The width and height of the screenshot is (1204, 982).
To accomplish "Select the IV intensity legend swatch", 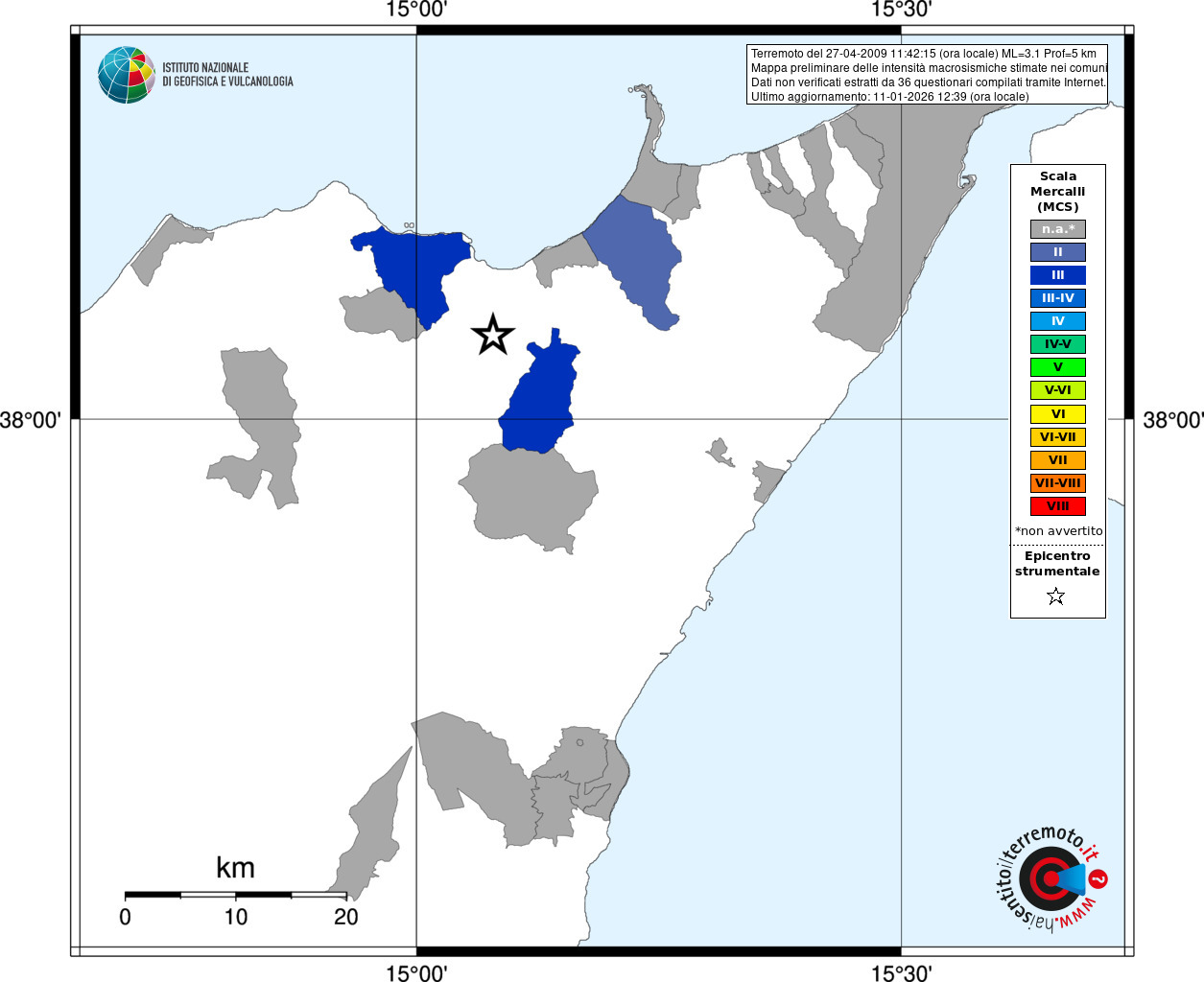I will tap(1058, 321).
